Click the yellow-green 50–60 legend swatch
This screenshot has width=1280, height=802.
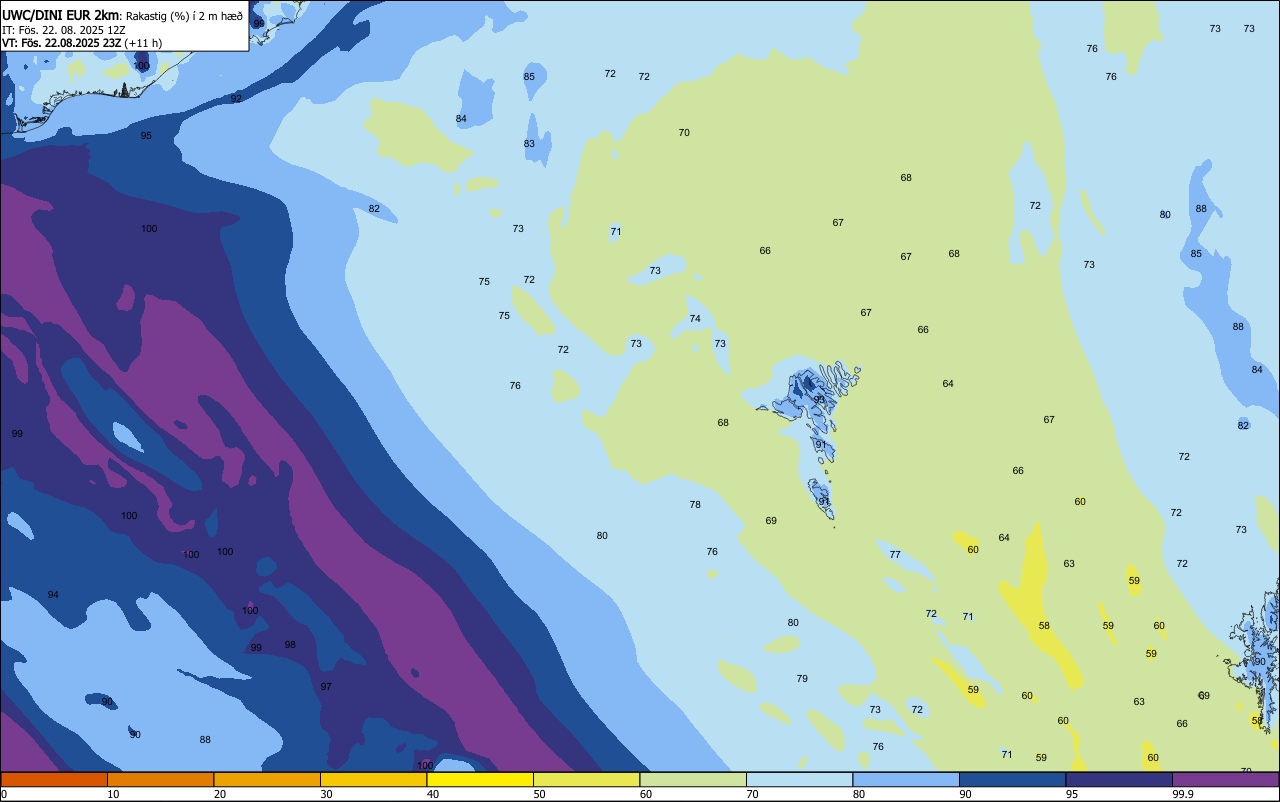pos(587,779)
